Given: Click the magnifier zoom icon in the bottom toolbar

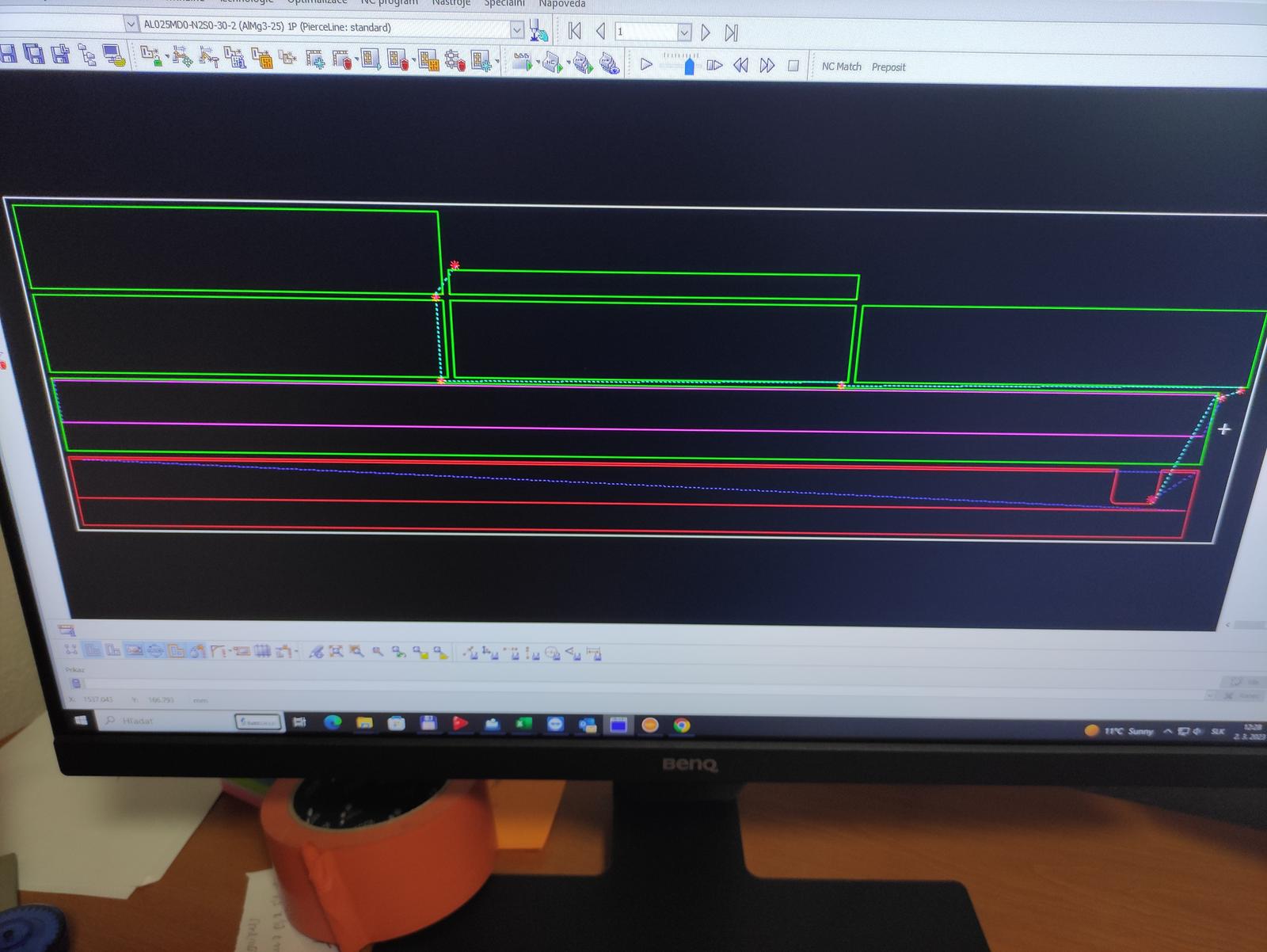Looking at the screenshot, I should click(378, 651).
